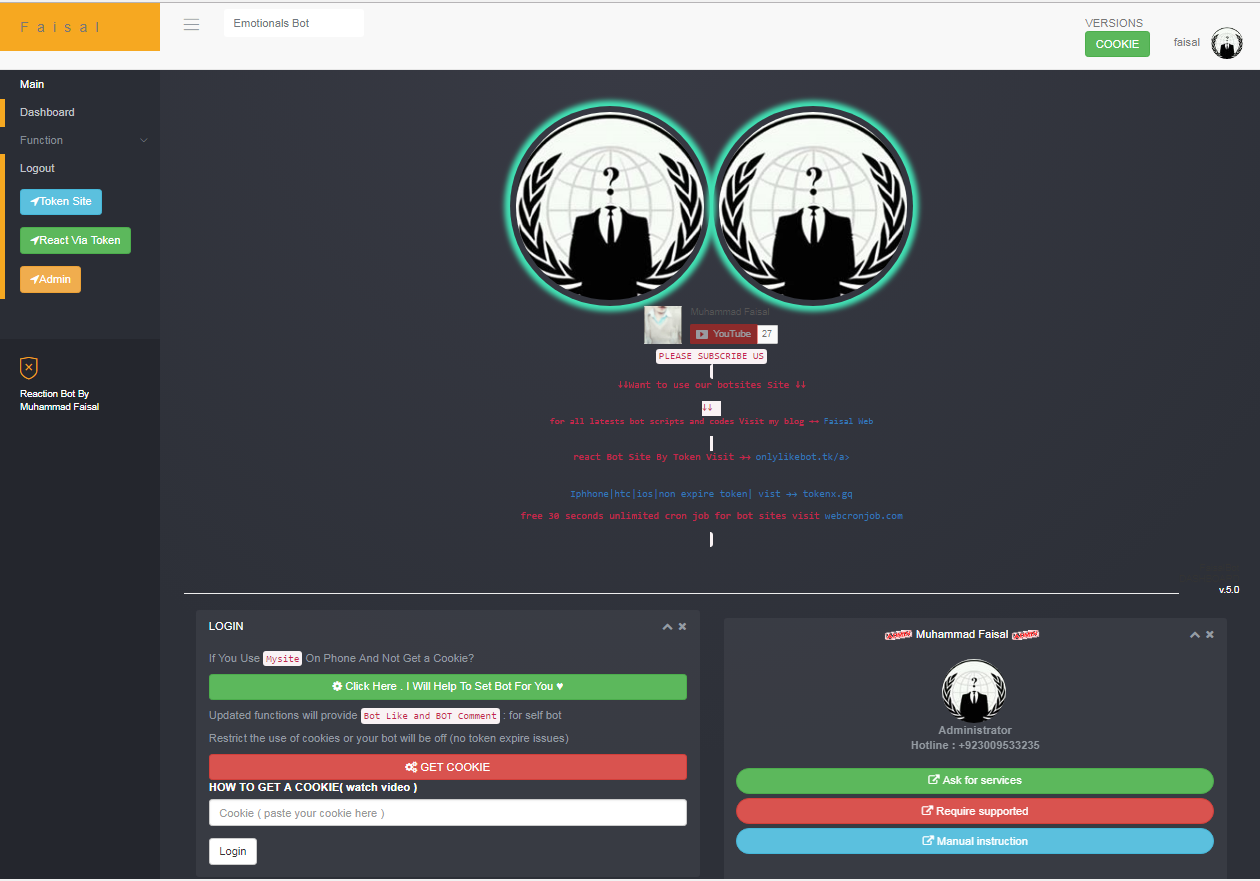Click Administrator avatar in right panel
1260x881 pixels.
click(x=974, y=691)
